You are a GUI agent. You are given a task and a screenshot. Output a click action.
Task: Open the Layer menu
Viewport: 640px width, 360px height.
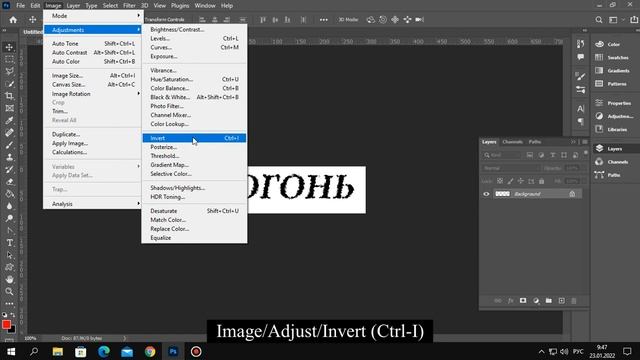tap(73, 6)
